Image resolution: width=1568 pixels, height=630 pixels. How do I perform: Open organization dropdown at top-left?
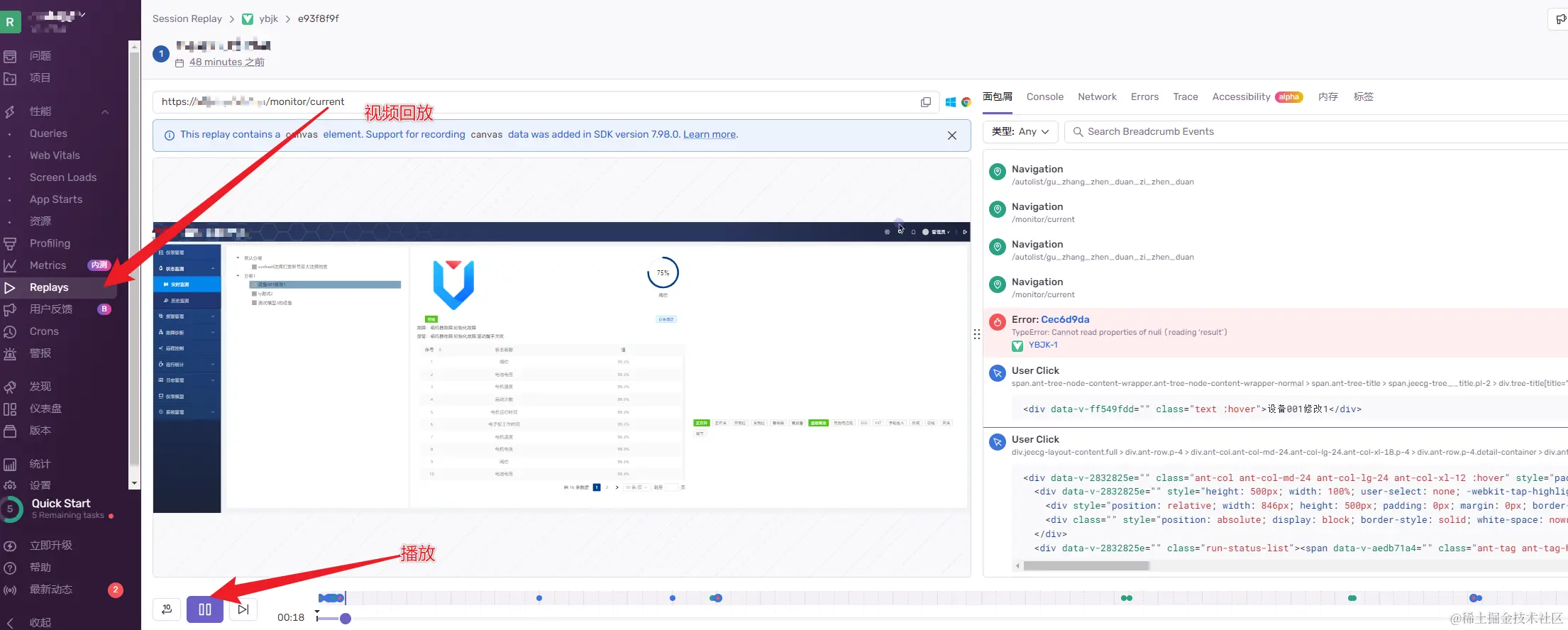(x=57, y=19)
